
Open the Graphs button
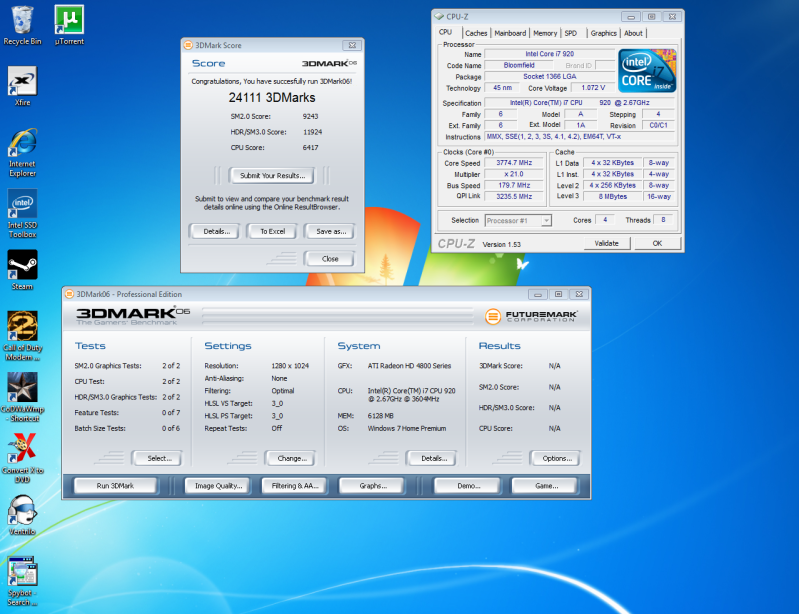[x=372, y=486]
